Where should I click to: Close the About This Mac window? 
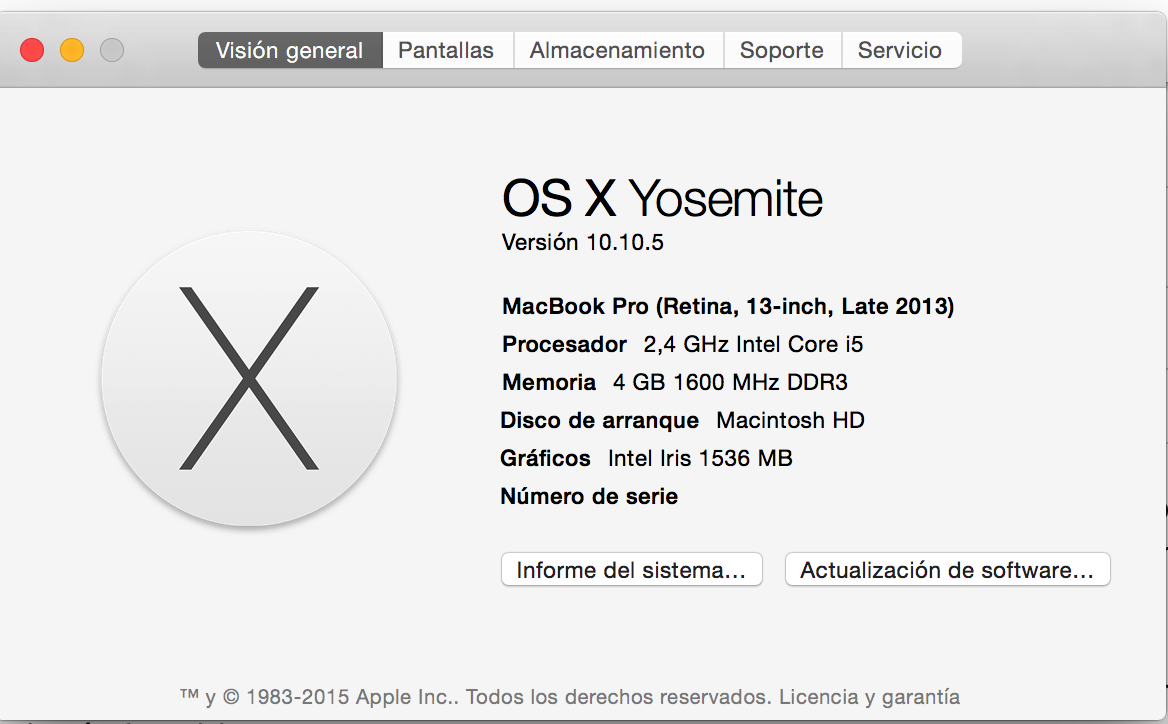(32, 50)
